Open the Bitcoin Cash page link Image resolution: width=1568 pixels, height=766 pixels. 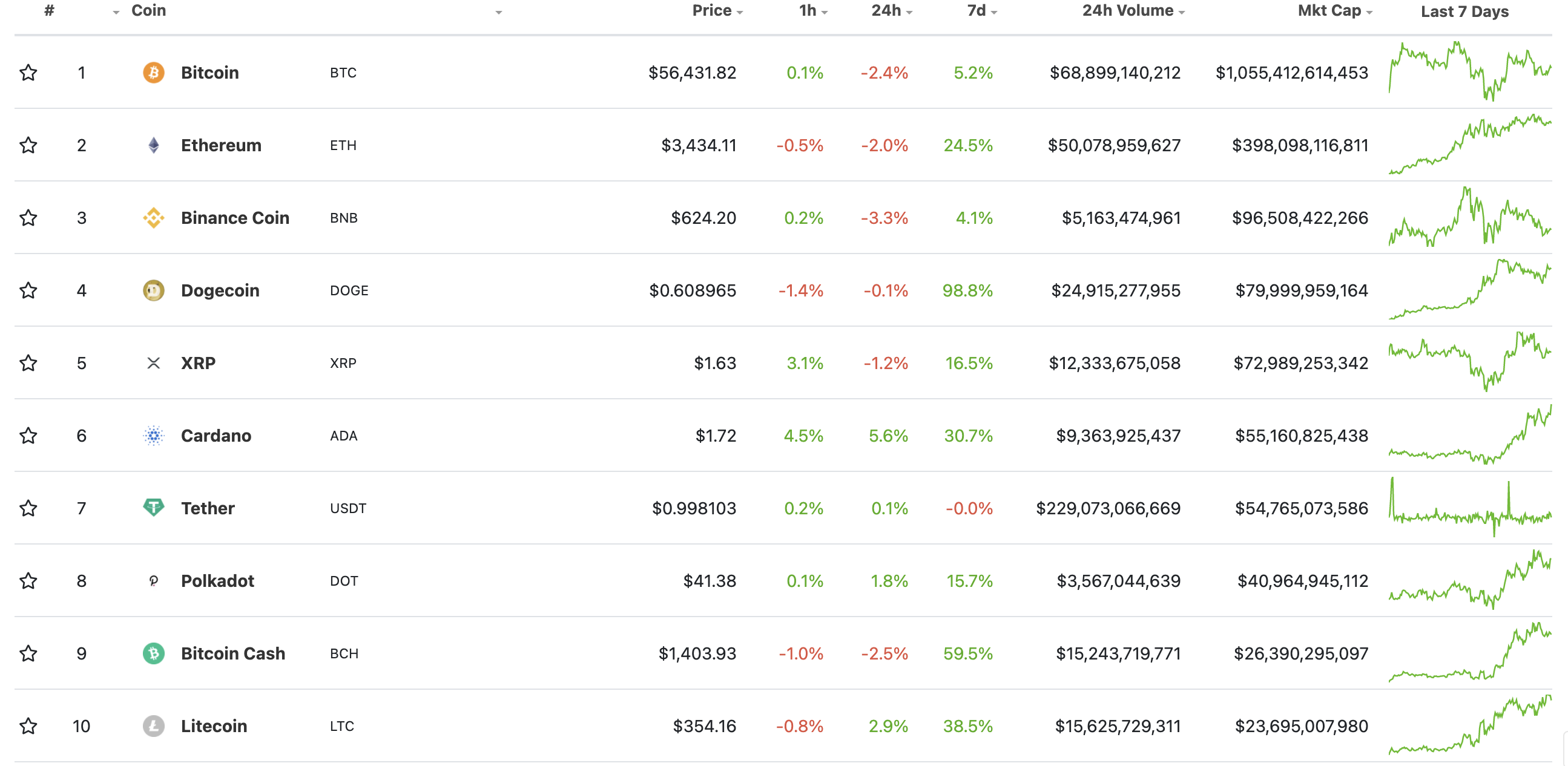(x=232, y=653)
